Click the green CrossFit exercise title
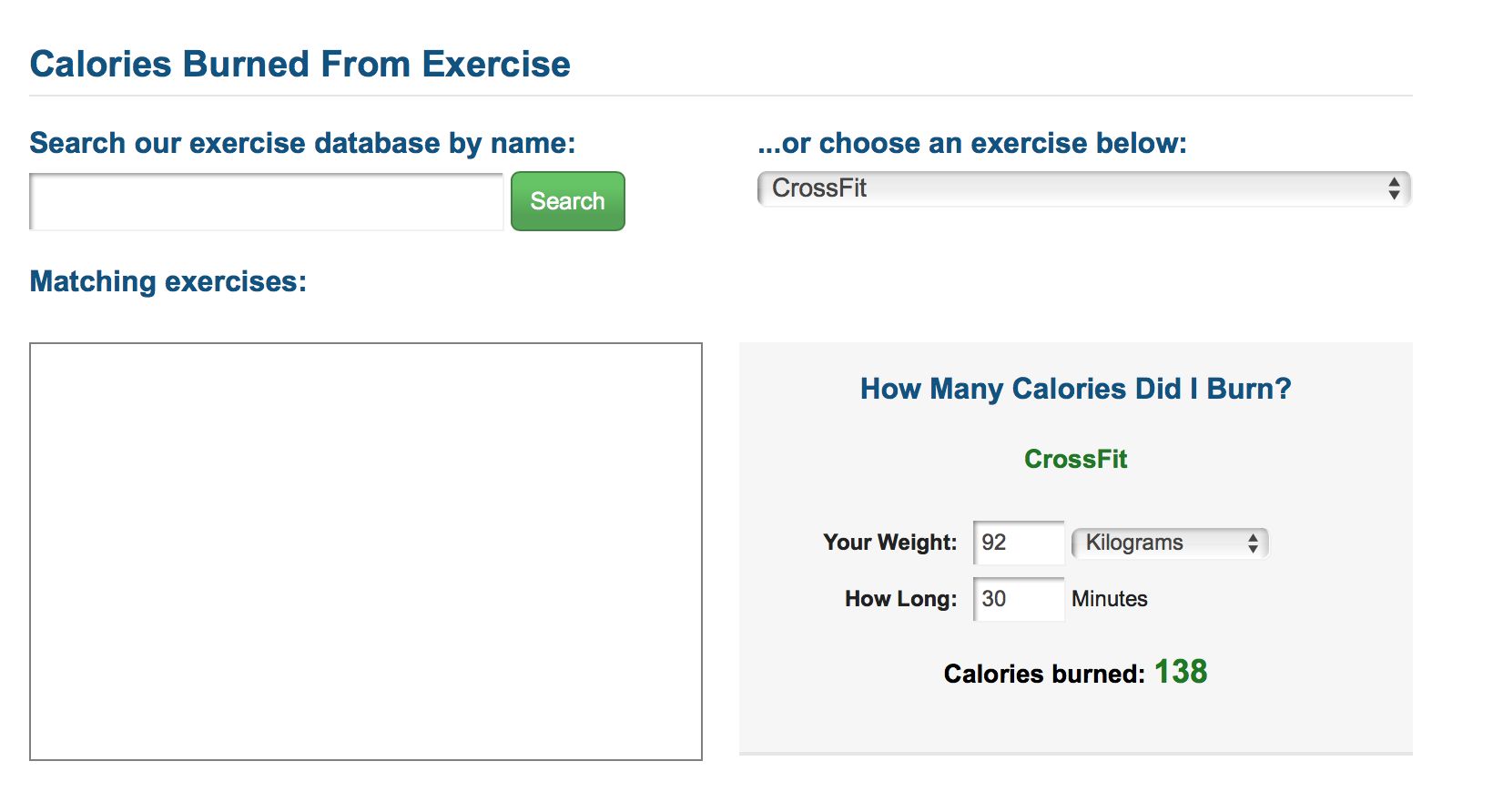The height and width of the screenshot is (812, 1493). 1075,459
